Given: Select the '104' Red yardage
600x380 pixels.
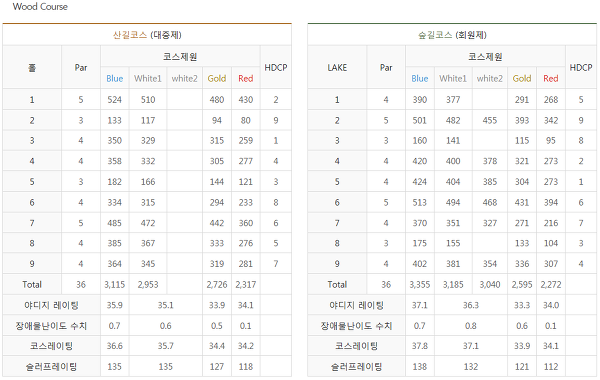Looking at the screenshot, I should (551, 243).
